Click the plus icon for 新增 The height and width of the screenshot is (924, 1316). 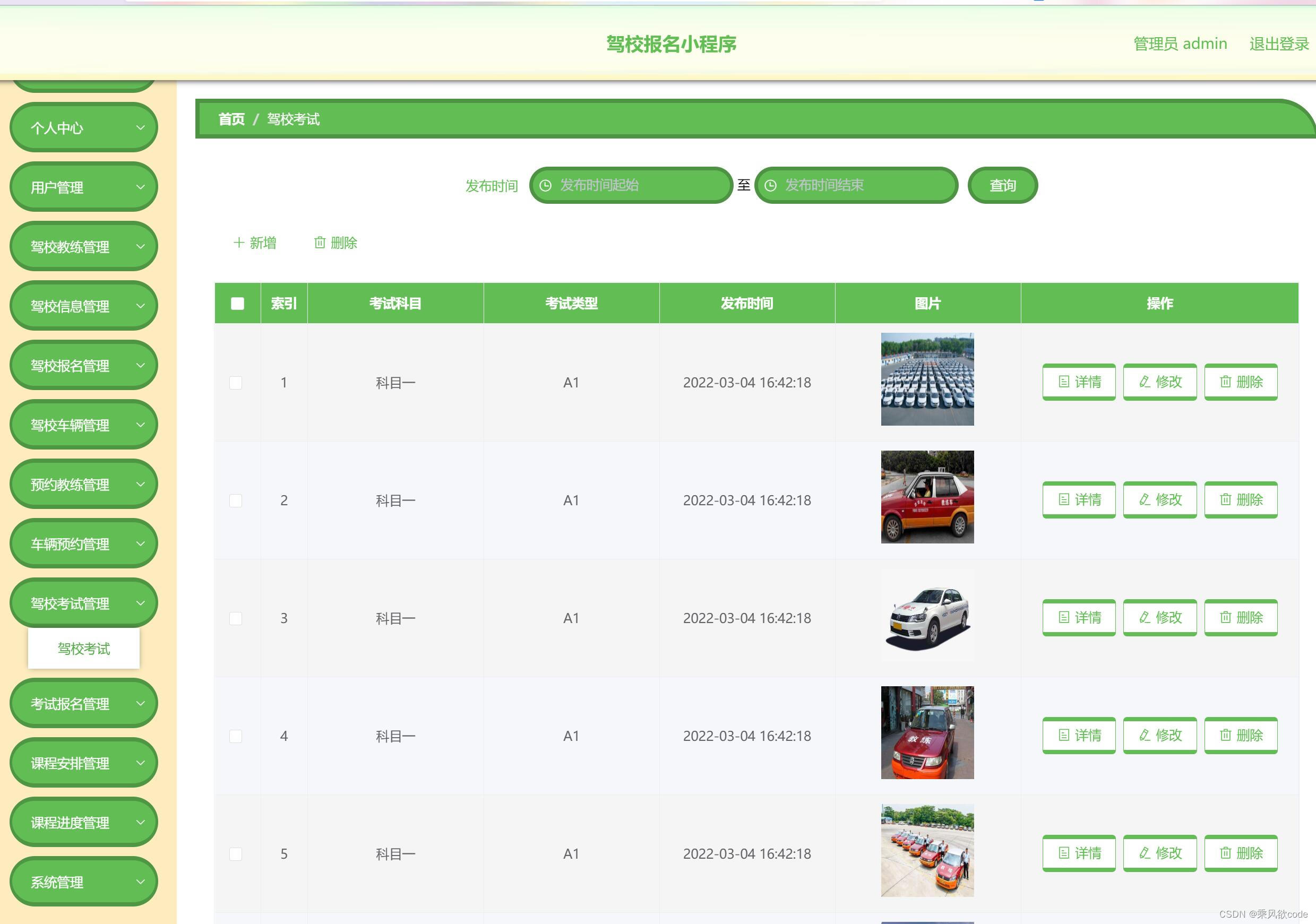pos(238,243)
